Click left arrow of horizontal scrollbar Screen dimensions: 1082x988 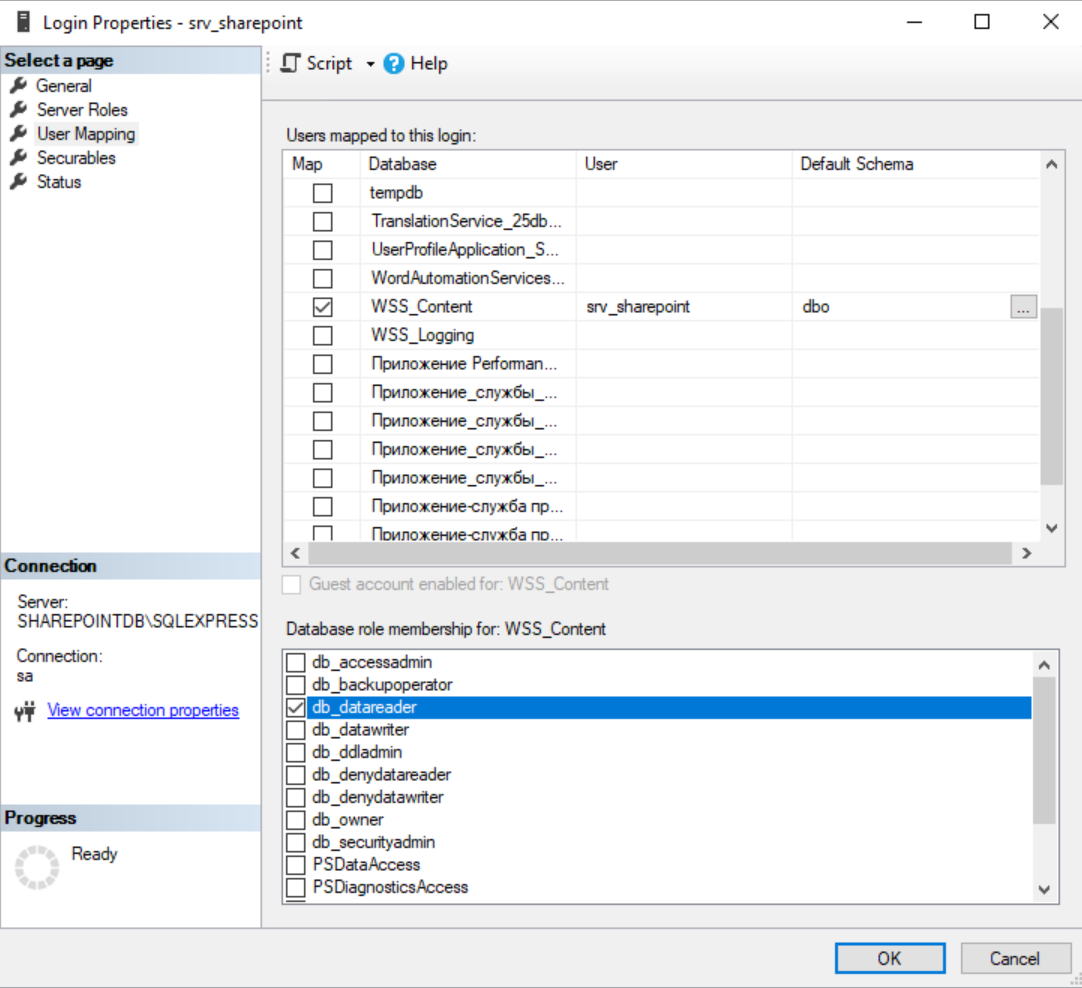coord(296,553)
